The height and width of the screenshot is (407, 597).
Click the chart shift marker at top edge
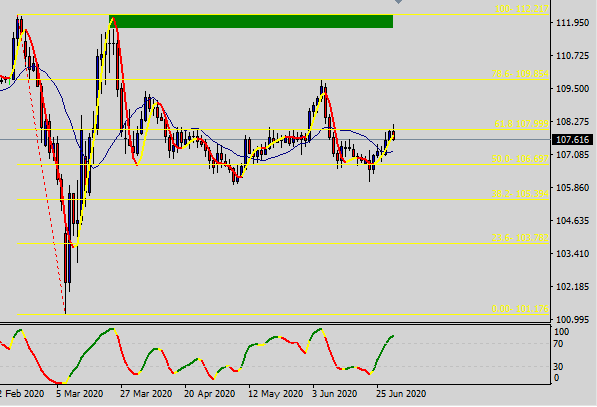point(398,2)
